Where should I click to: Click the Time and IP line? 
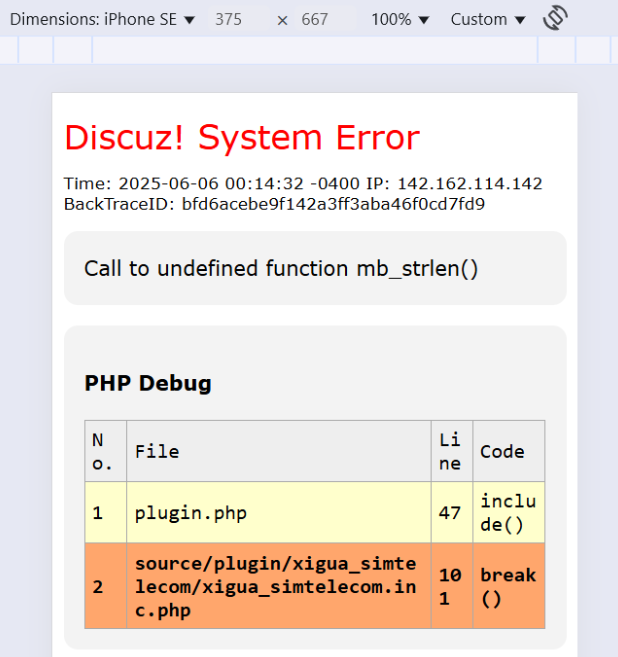pos(303,184)
